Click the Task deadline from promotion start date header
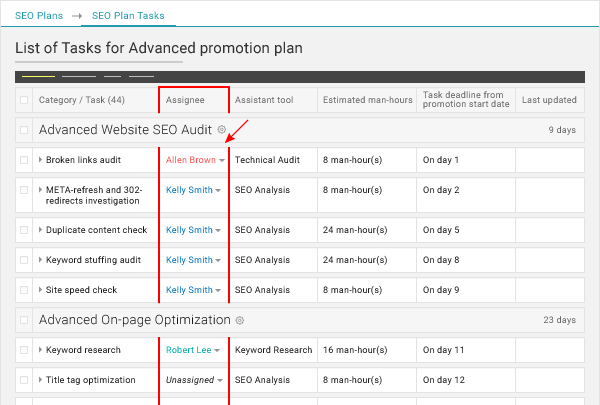Viewport: 600px width, 405px height. pos(466,100)
